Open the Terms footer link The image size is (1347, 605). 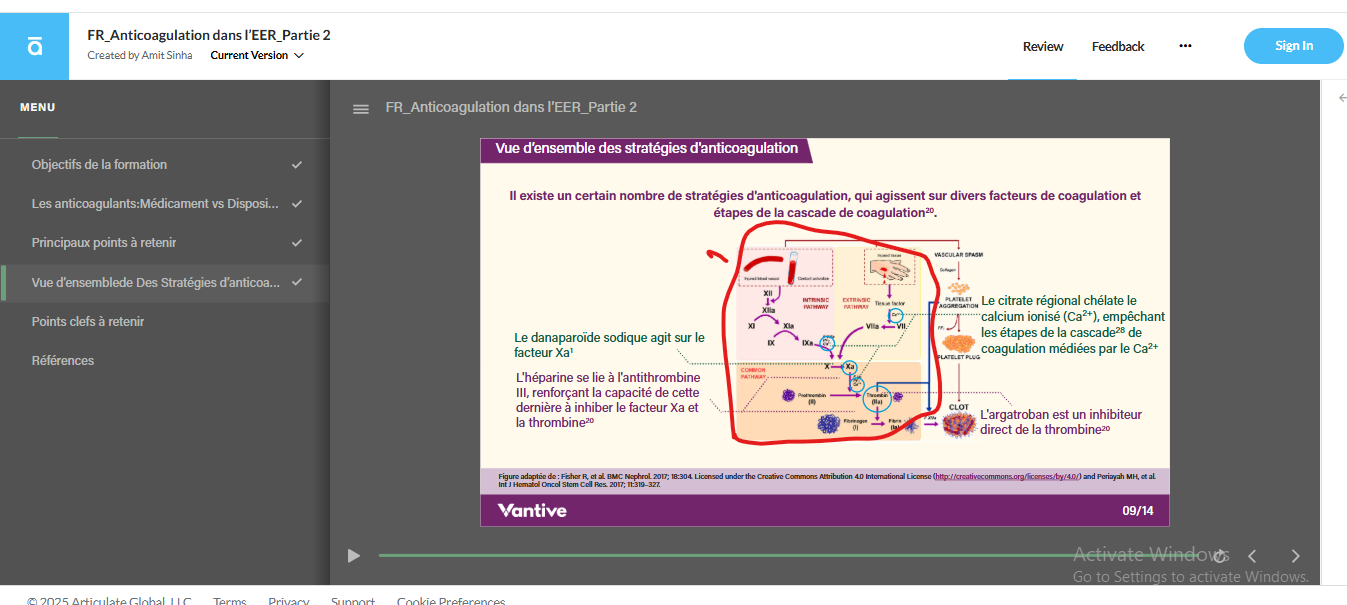tap(230, 601)
